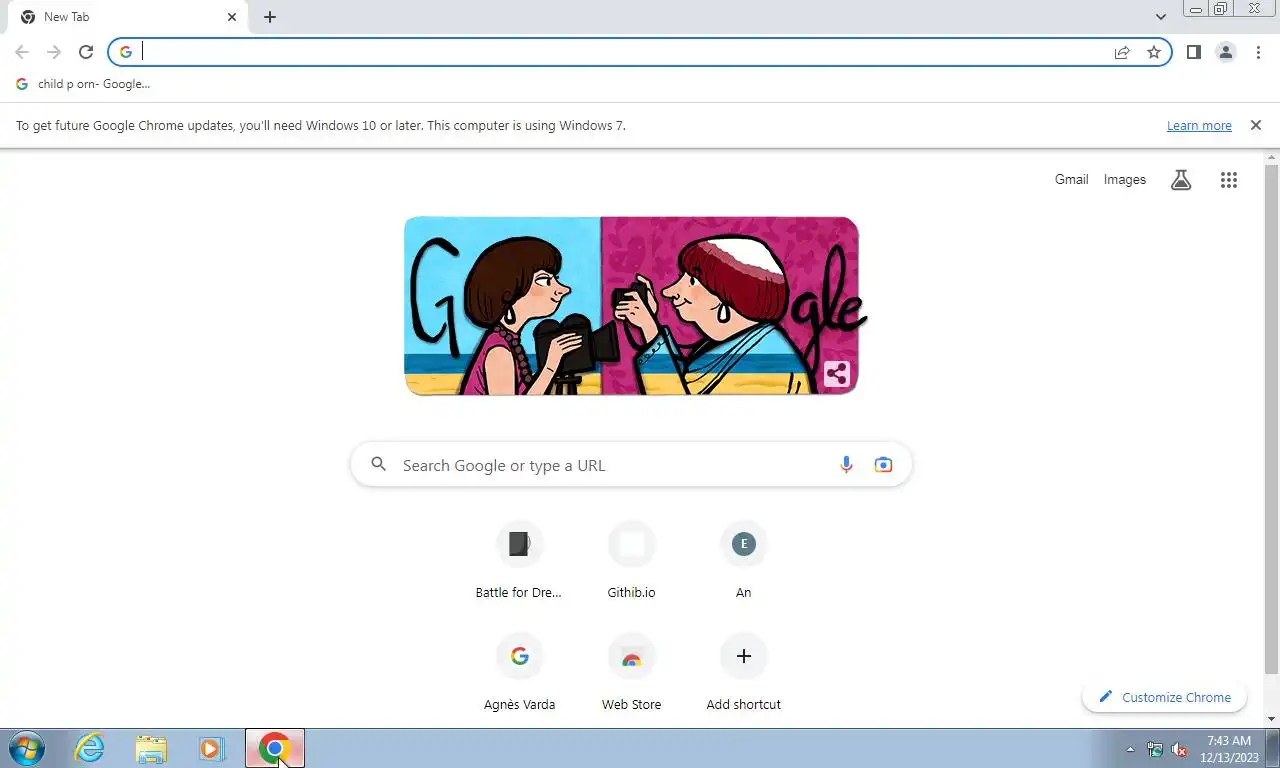The height and width of the screenshot is (768, 1280).
Task: Open the Chrome side panel
Action: [1193, 52]
